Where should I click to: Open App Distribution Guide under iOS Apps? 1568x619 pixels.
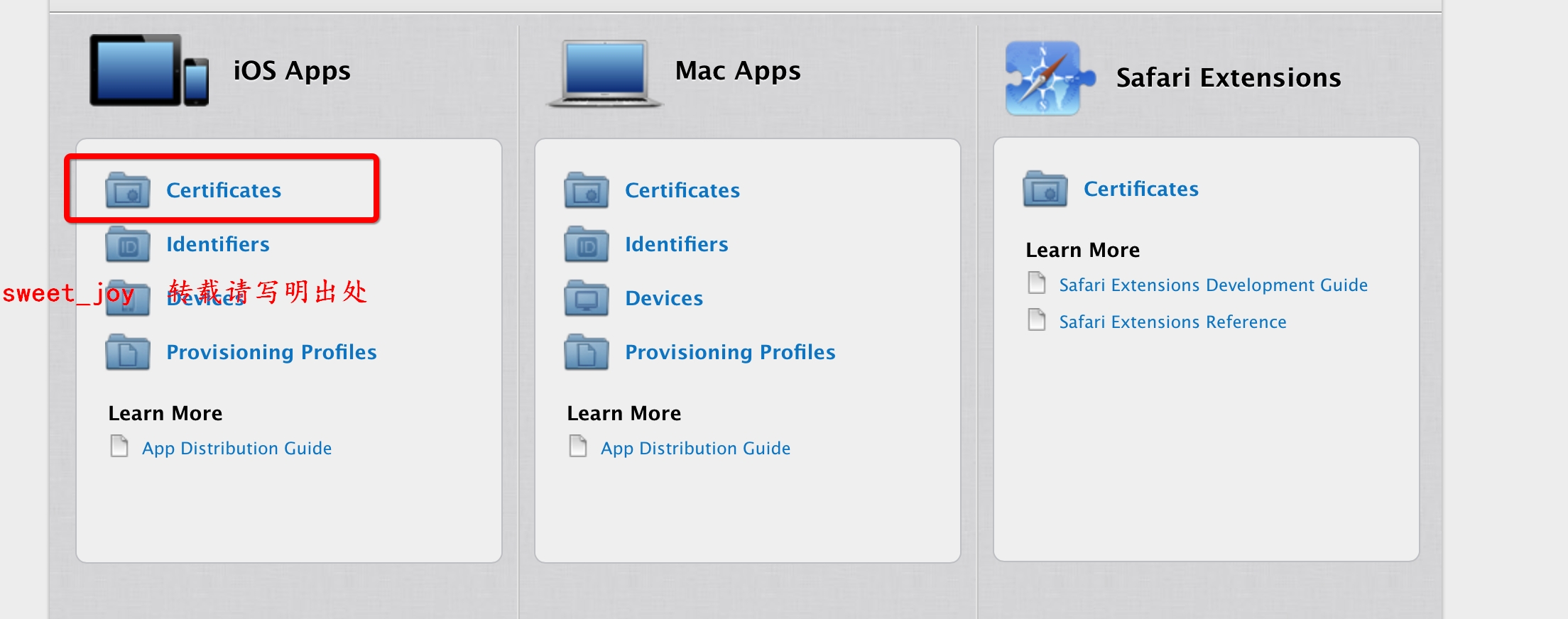pos(237,449)
